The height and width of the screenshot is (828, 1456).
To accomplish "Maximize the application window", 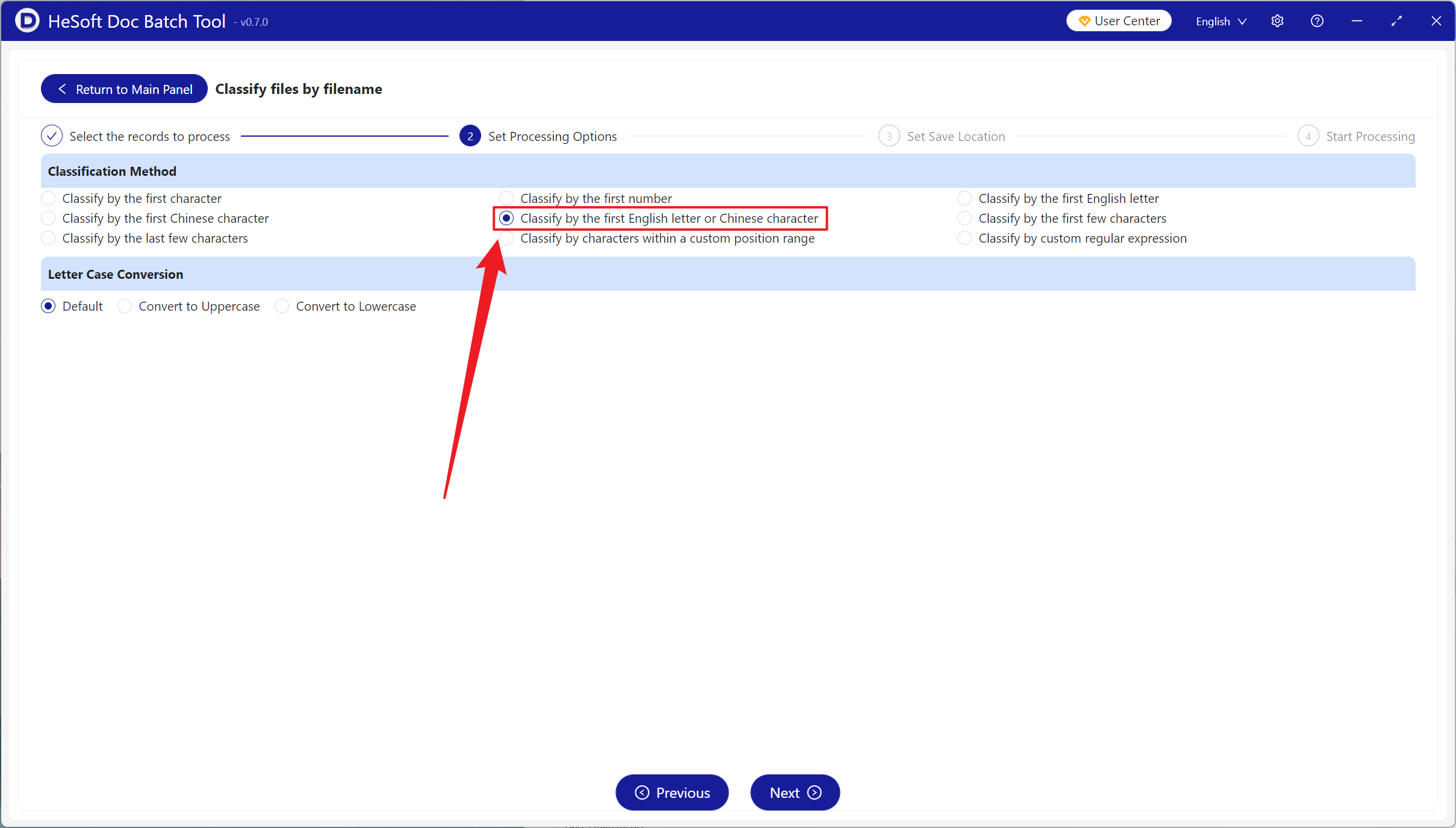I will coord(1396,21).
